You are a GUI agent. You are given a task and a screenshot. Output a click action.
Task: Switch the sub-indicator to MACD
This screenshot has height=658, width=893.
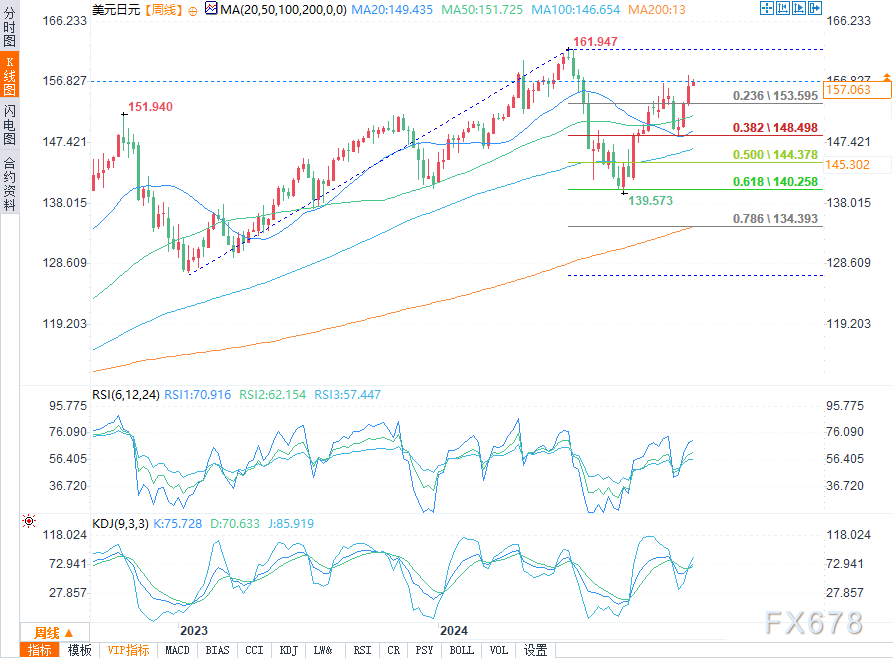click(177, 650)
